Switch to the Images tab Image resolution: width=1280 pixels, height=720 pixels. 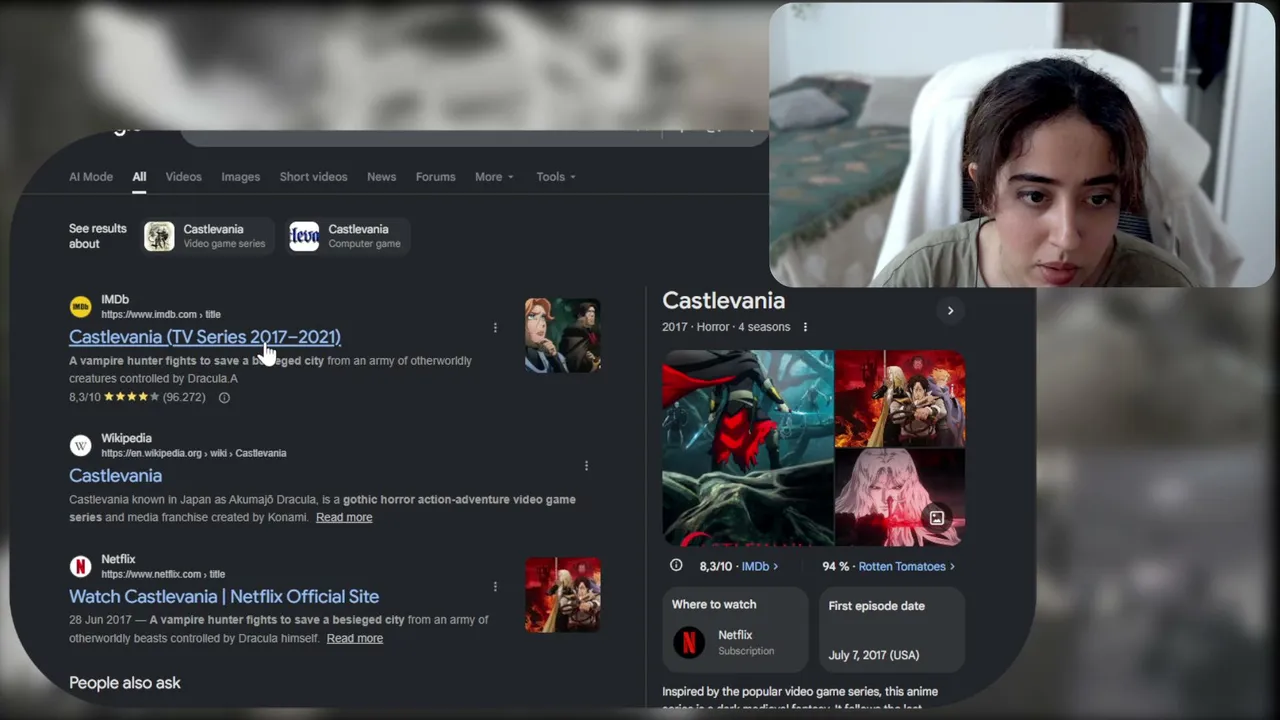click(x=240, y=177)
